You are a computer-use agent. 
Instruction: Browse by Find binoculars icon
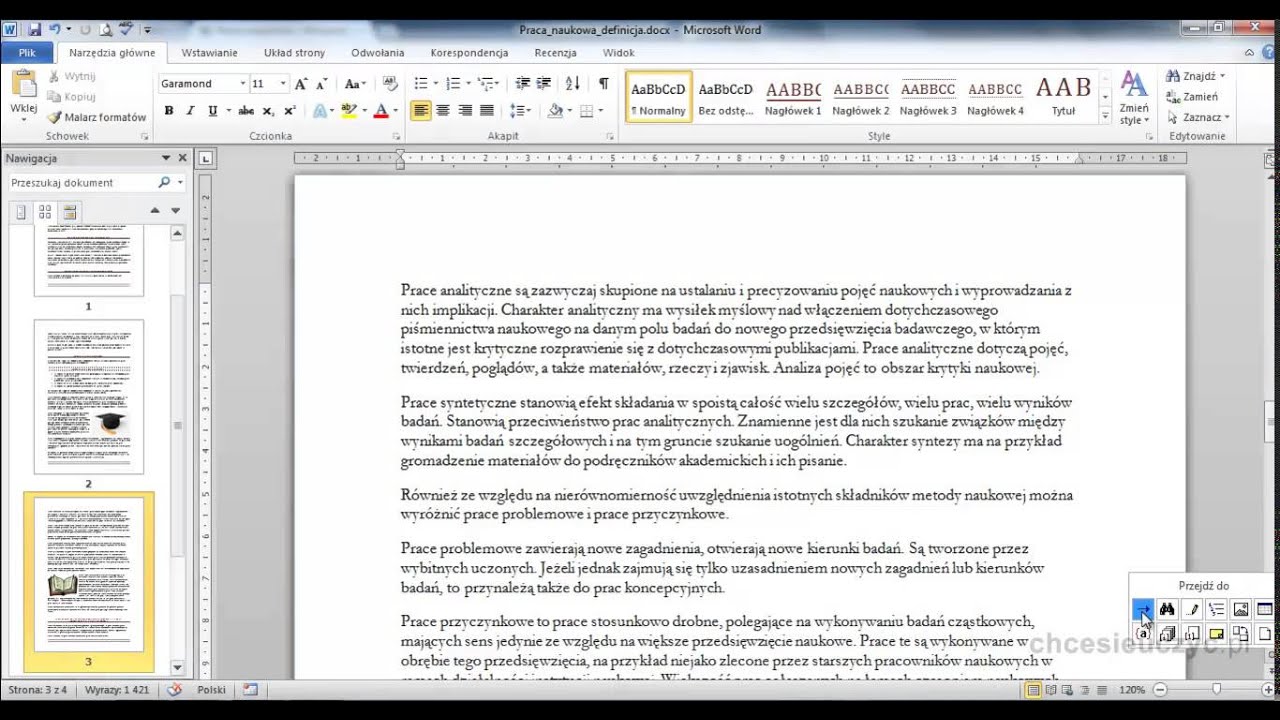(1167, 609)
